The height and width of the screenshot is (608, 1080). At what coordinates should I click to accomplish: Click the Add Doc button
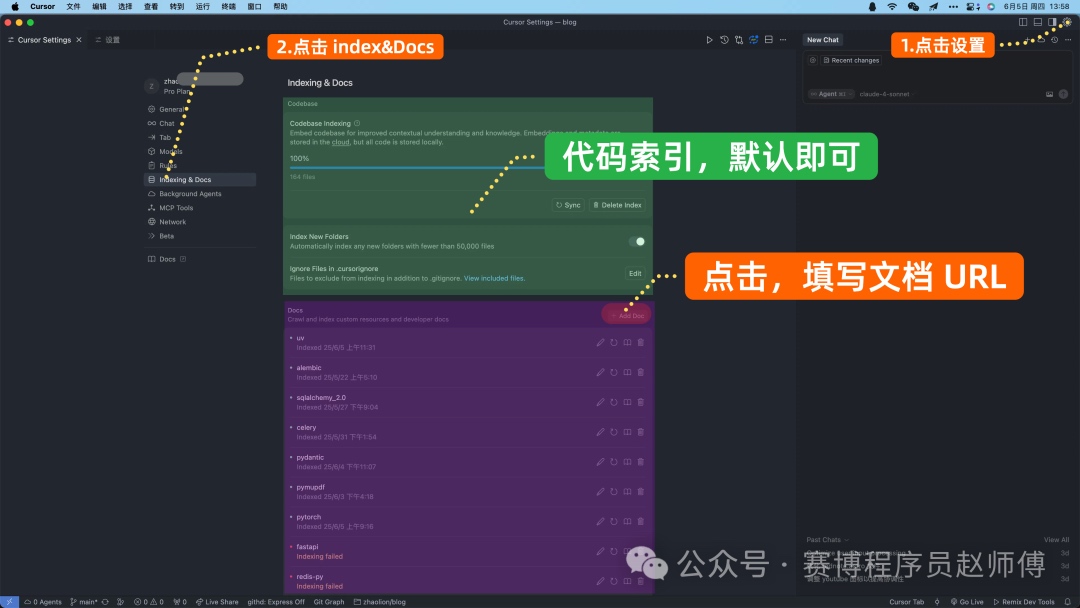627,315
